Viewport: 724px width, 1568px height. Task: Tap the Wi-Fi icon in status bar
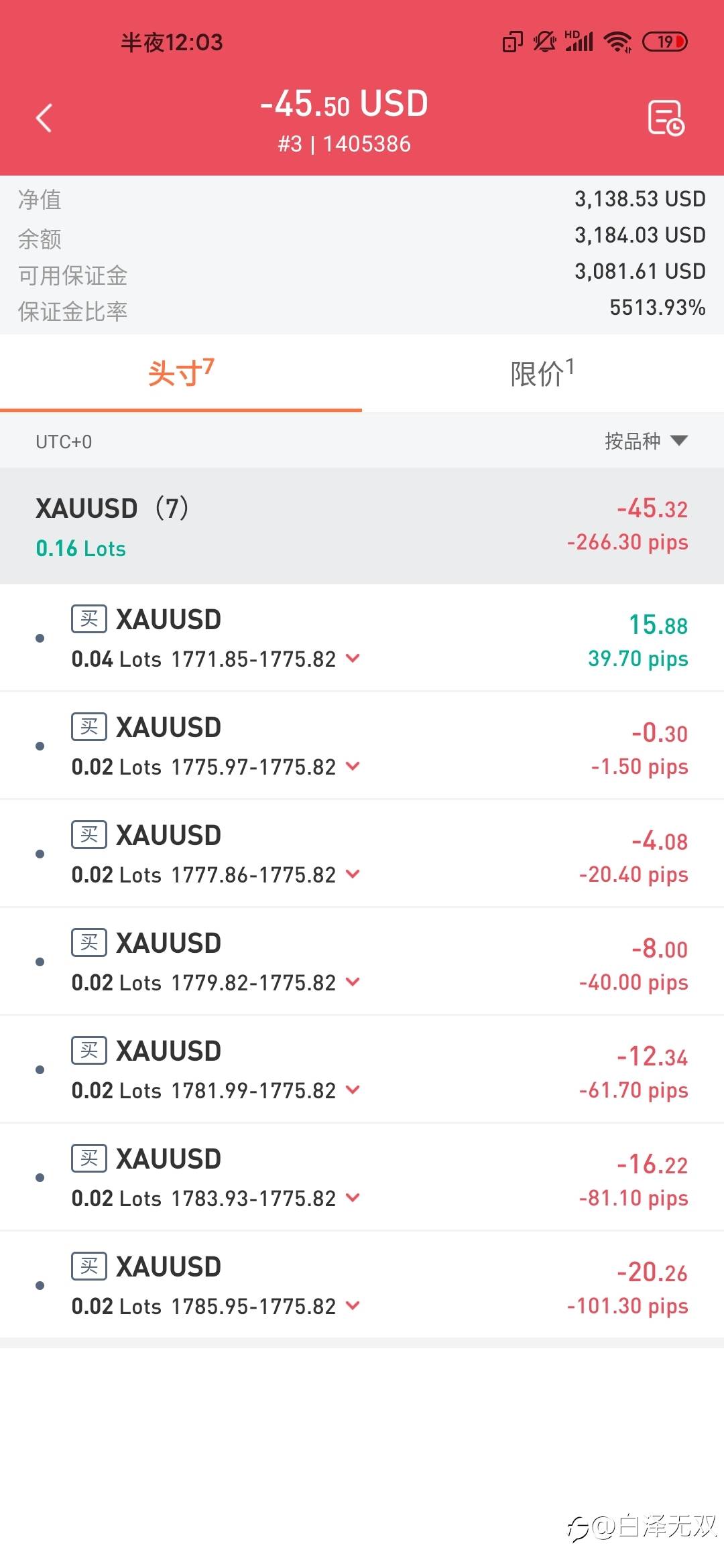617,42
